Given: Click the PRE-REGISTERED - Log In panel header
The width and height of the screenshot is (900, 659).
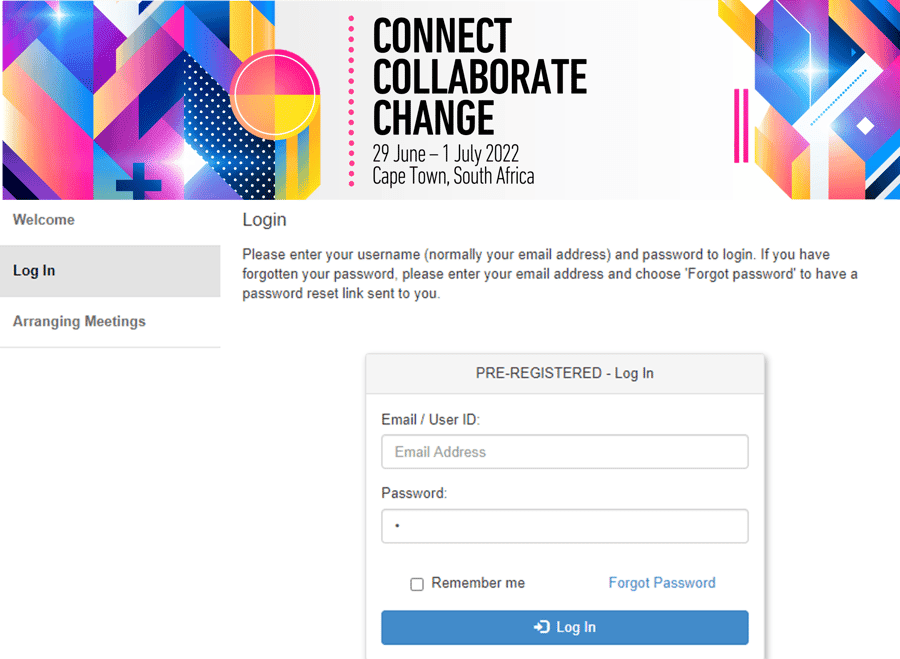Looking at the screenshot, I should (565, 373).
